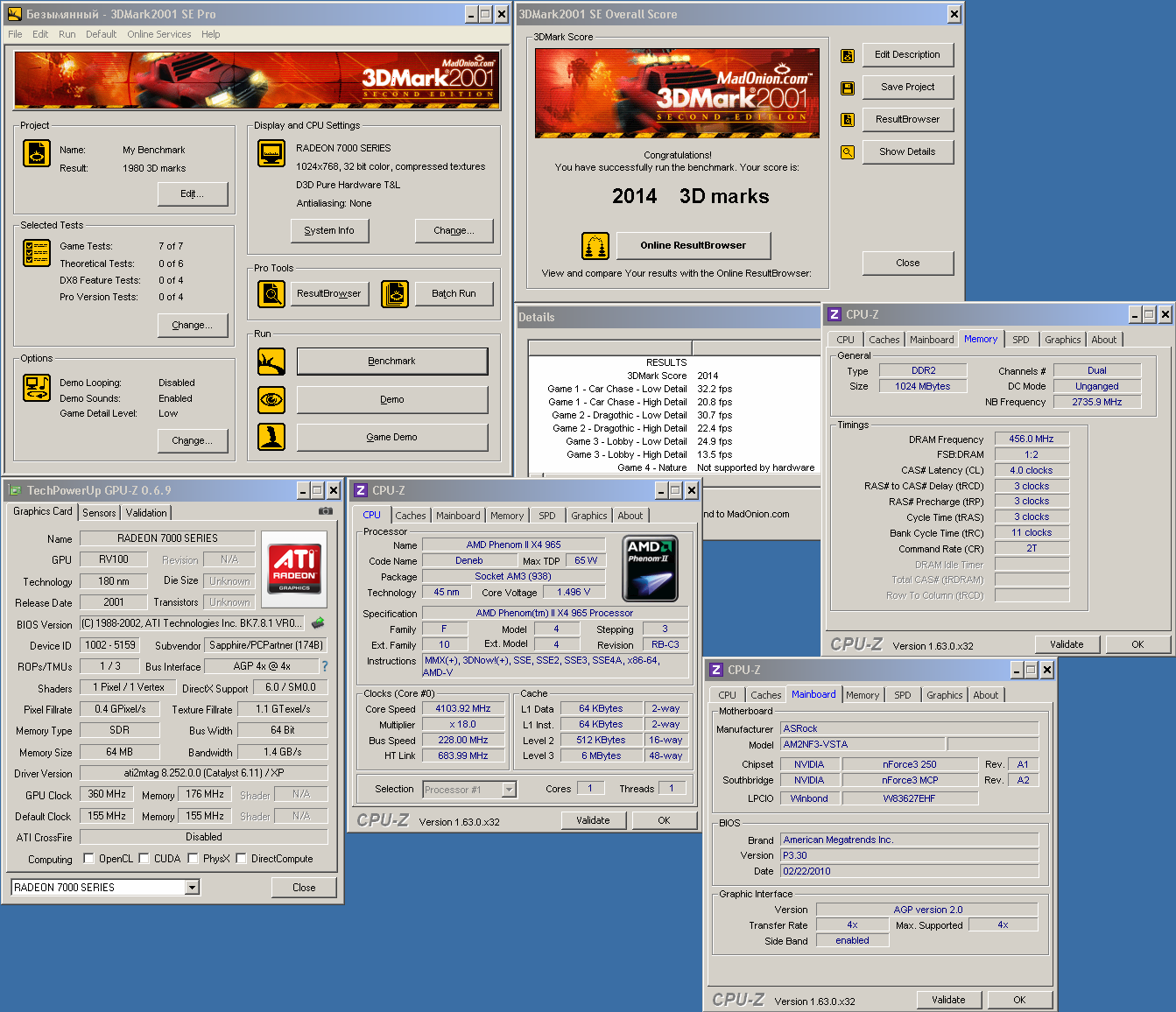1176x1012 pixels.
Task: Click the Benchmark run icon
Action: [271, 361]
